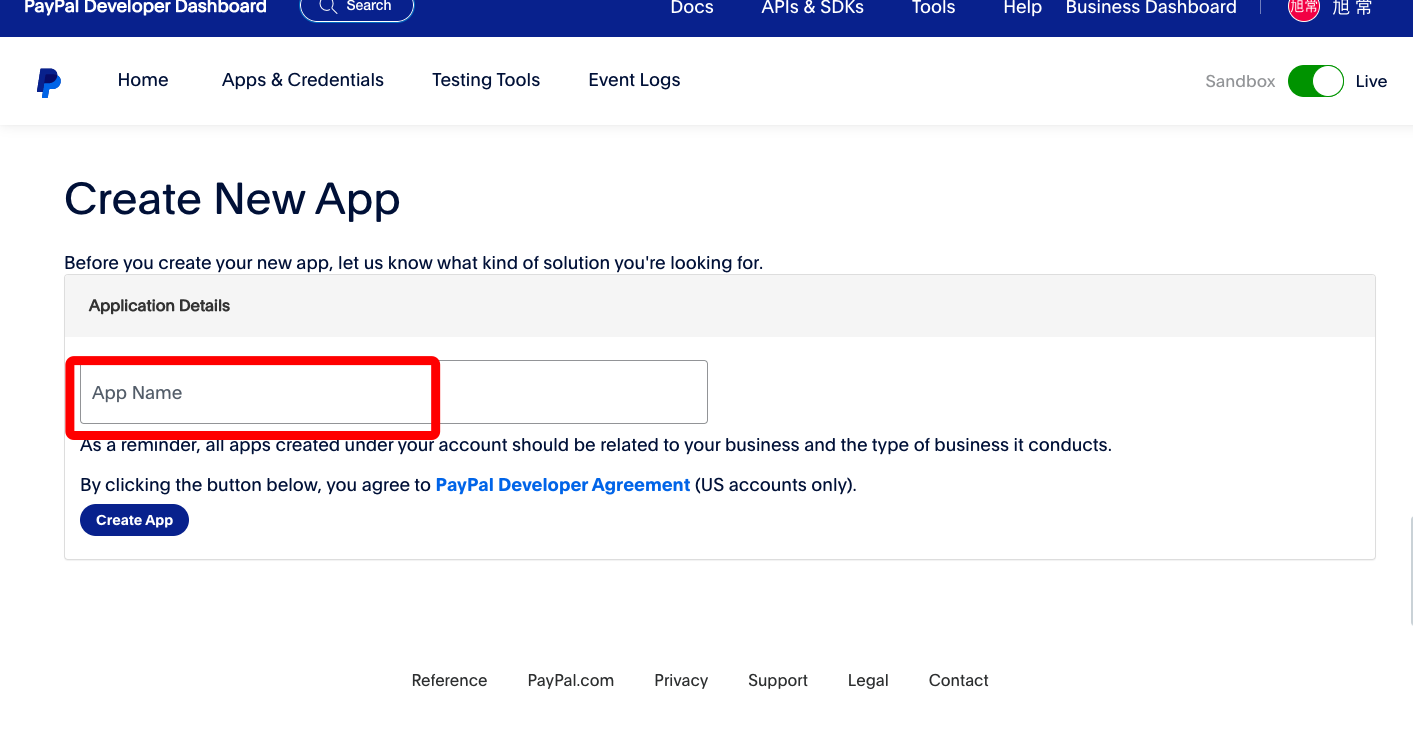Open the PayPal.com footer link
Viewport: 1413px width, 731px height.
[x=571, y=680]
